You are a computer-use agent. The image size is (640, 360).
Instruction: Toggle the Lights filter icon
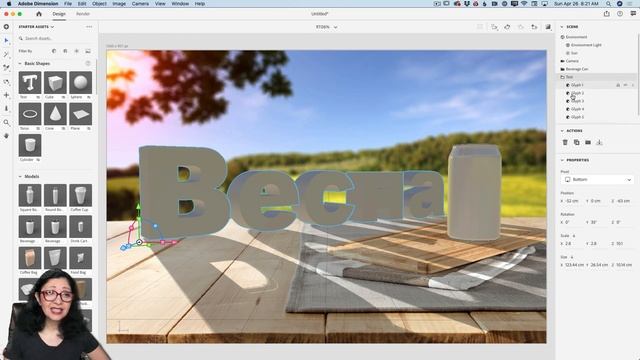tap(76, 51)
